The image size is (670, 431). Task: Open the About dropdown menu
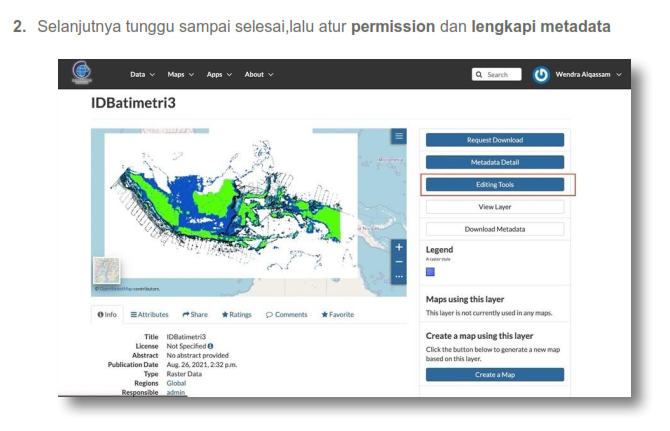[x=258, y=75]
